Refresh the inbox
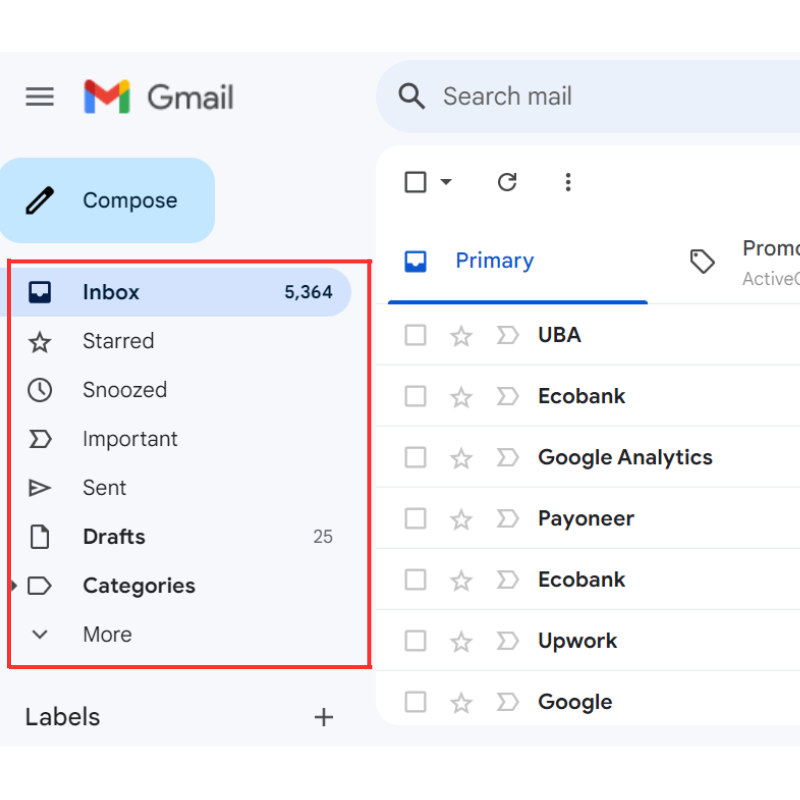 click(507, 182)
